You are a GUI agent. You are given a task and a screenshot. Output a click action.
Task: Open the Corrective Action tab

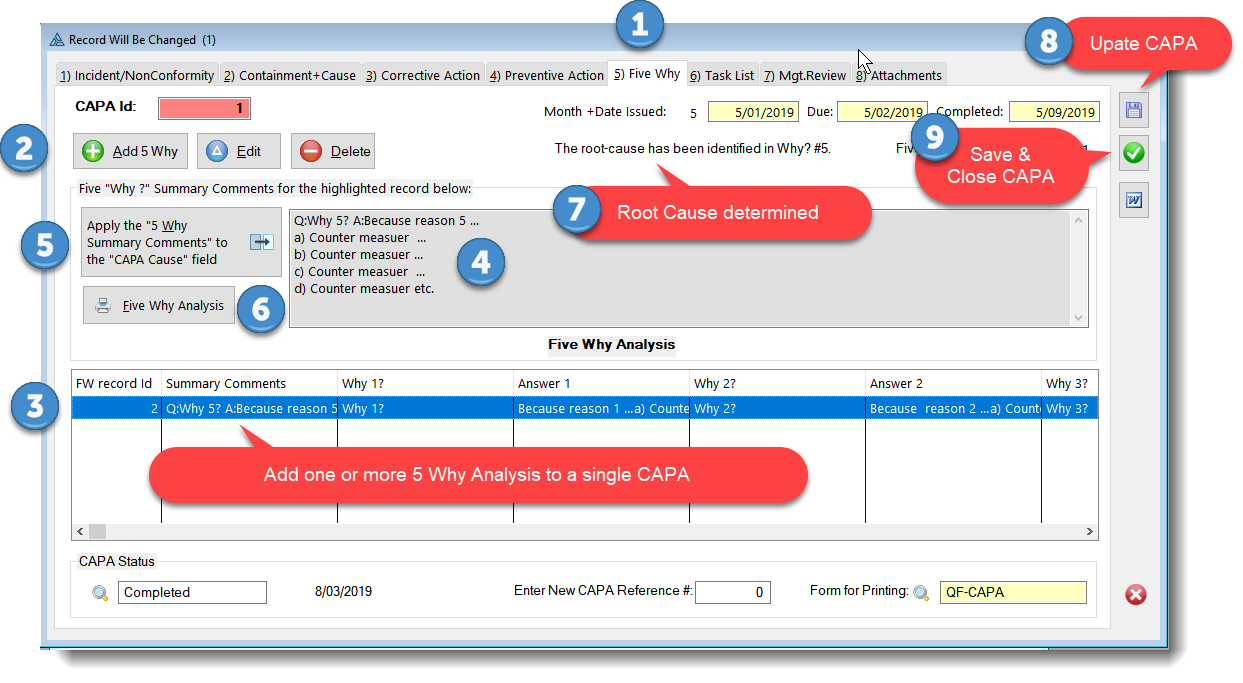click(422, 75)
